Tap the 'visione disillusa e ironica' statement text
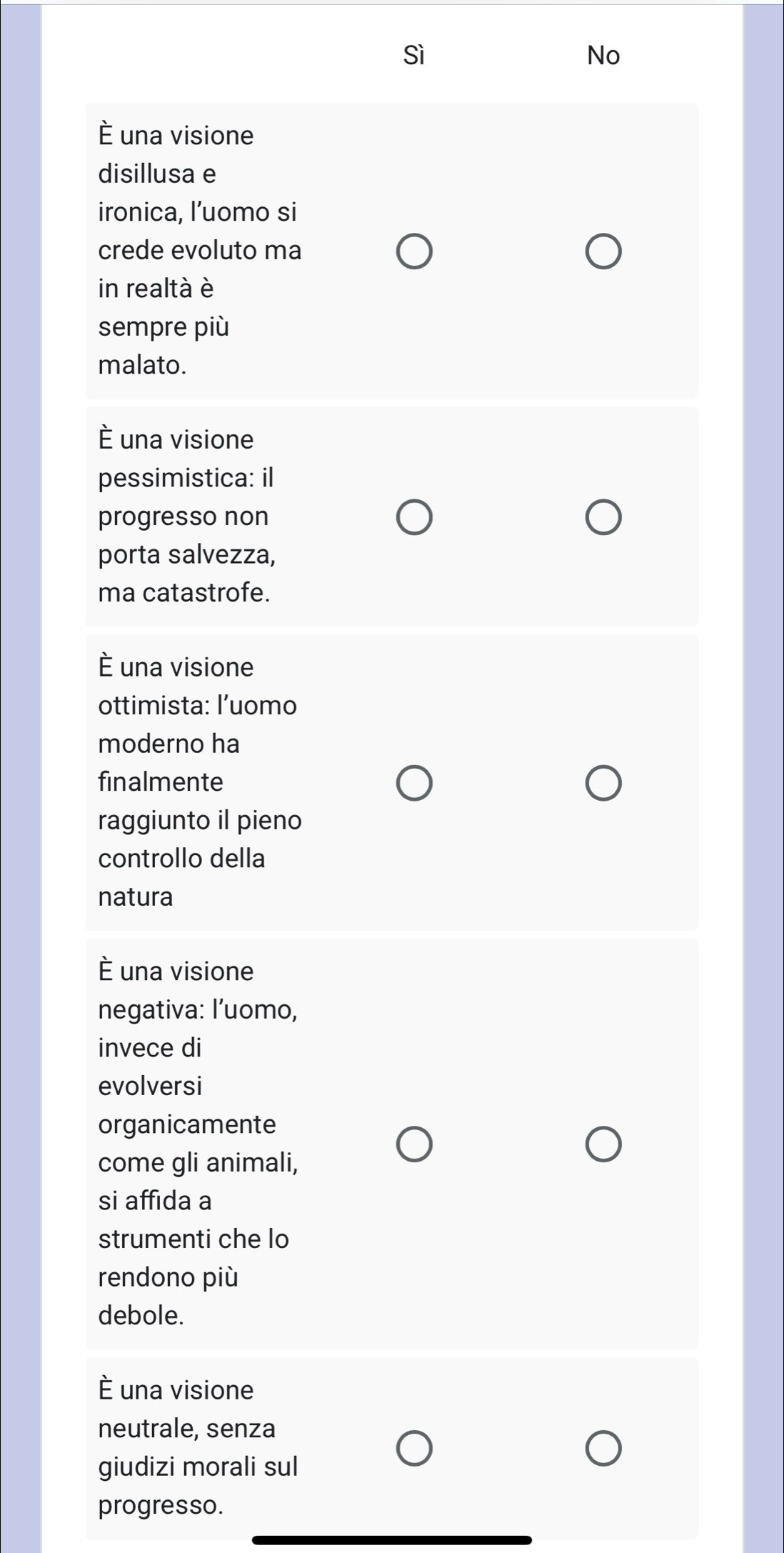The width and height of the screenshot is (784, 1553). (x=201, y=250)
